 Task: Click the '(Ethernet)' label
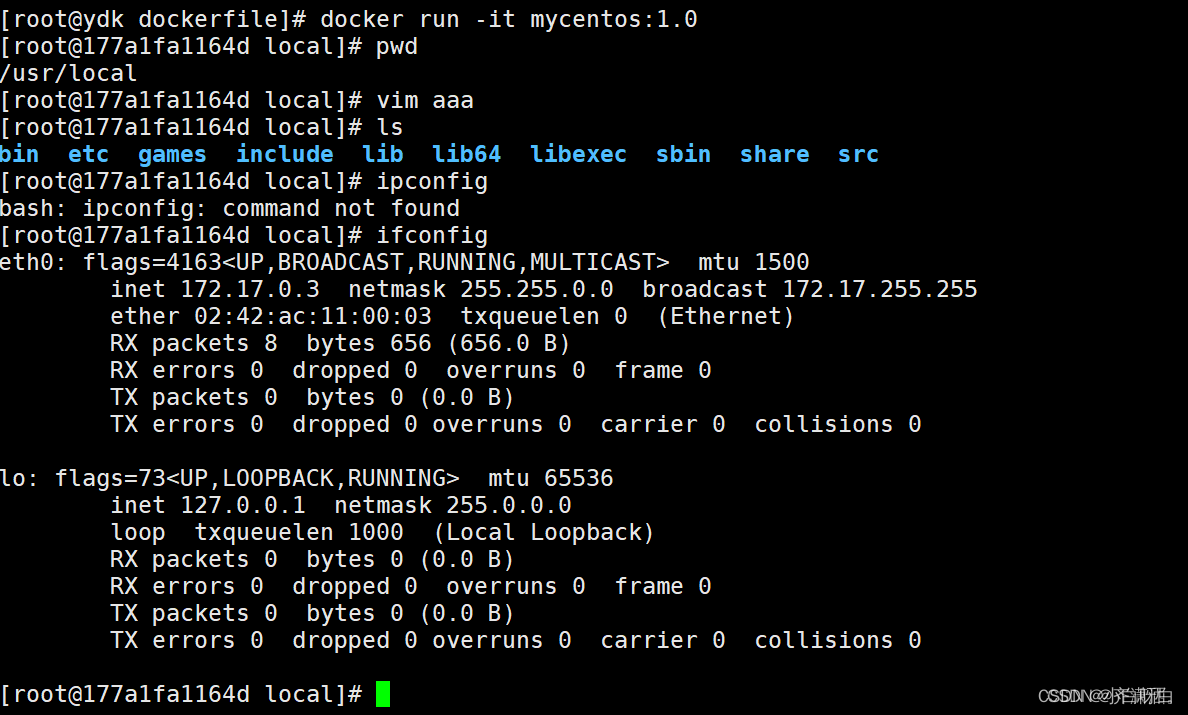(x=726, y=316)
